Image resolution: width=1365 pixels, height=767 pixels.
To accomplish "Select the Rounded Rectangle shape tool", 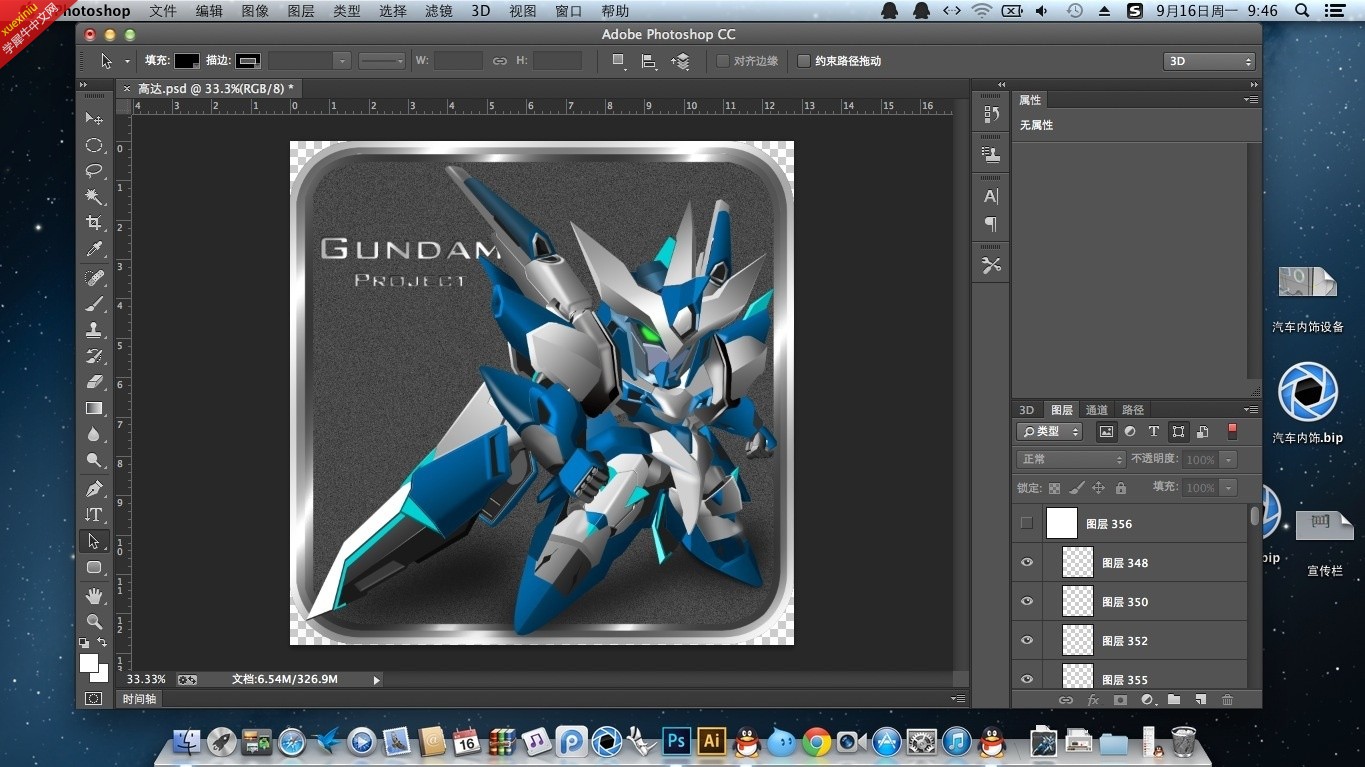I will 94,567.
